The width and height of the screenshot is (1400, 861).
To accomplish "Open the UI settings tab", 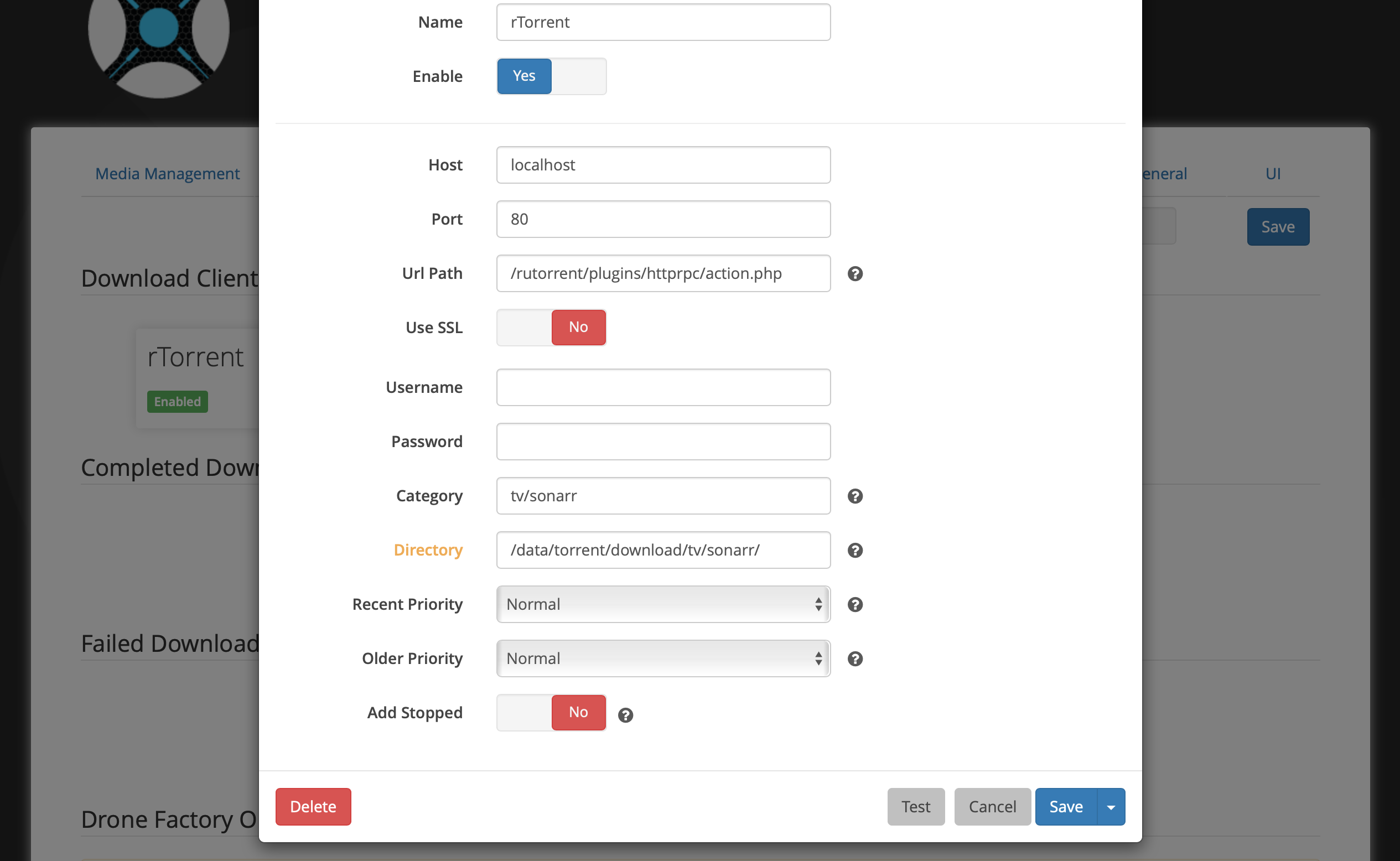I will pyautogui.click(x=1273, y=174).
